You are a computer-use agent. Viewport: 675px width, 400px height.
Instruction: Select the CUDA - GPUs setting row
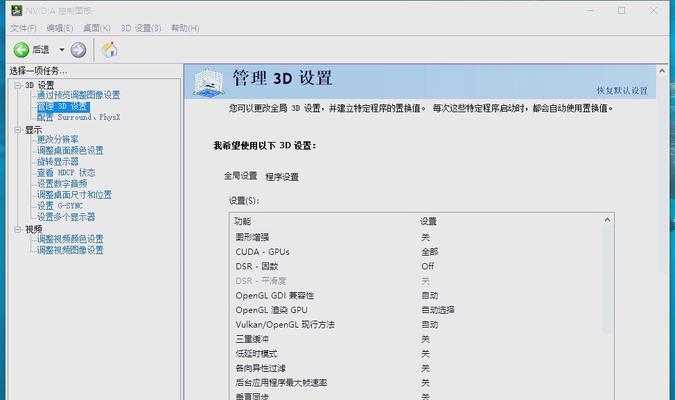pyautogui.click(x=418, y=252)
